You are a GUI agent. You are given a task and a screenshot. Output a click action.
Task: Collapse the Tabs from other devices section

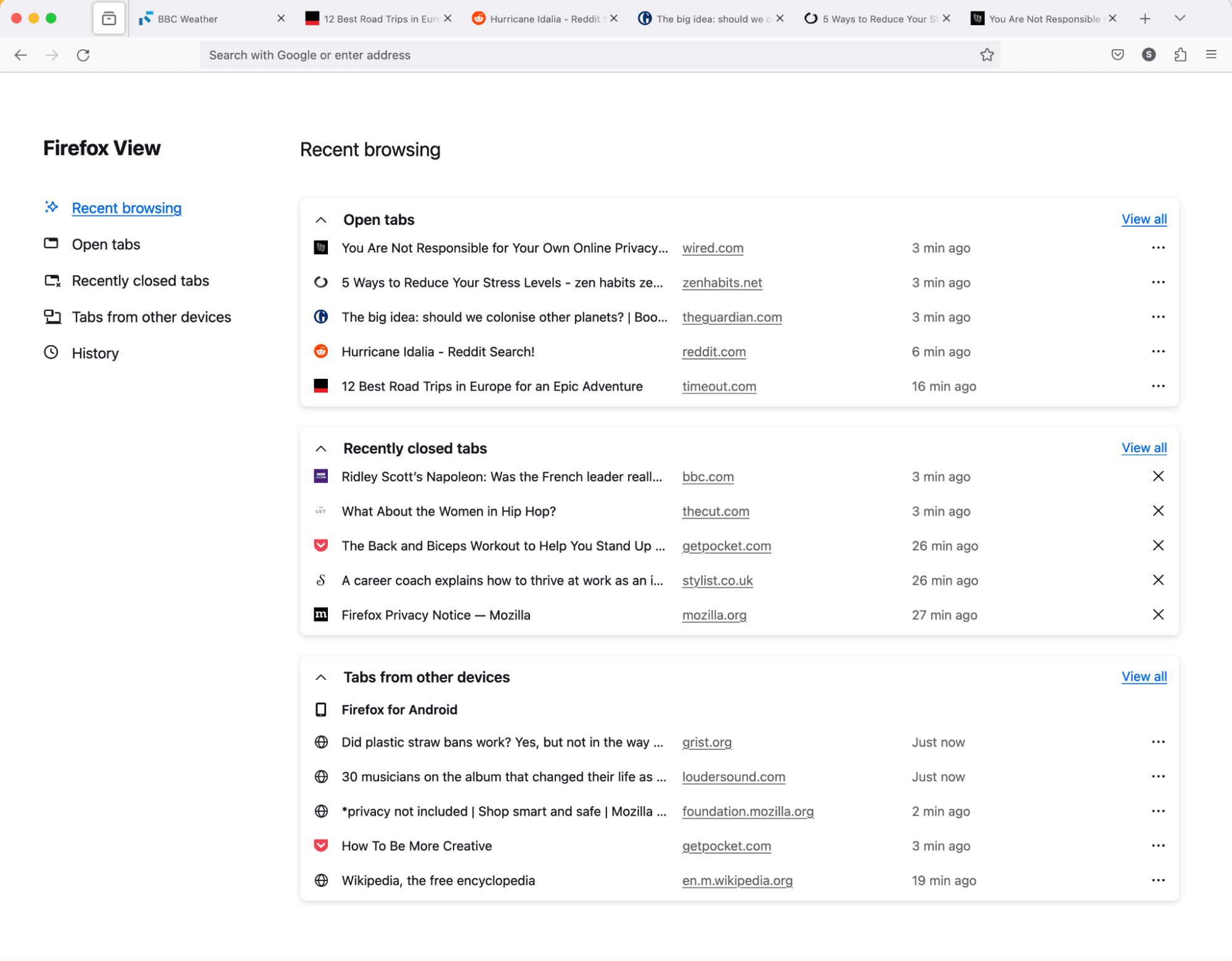coord(321,677)
